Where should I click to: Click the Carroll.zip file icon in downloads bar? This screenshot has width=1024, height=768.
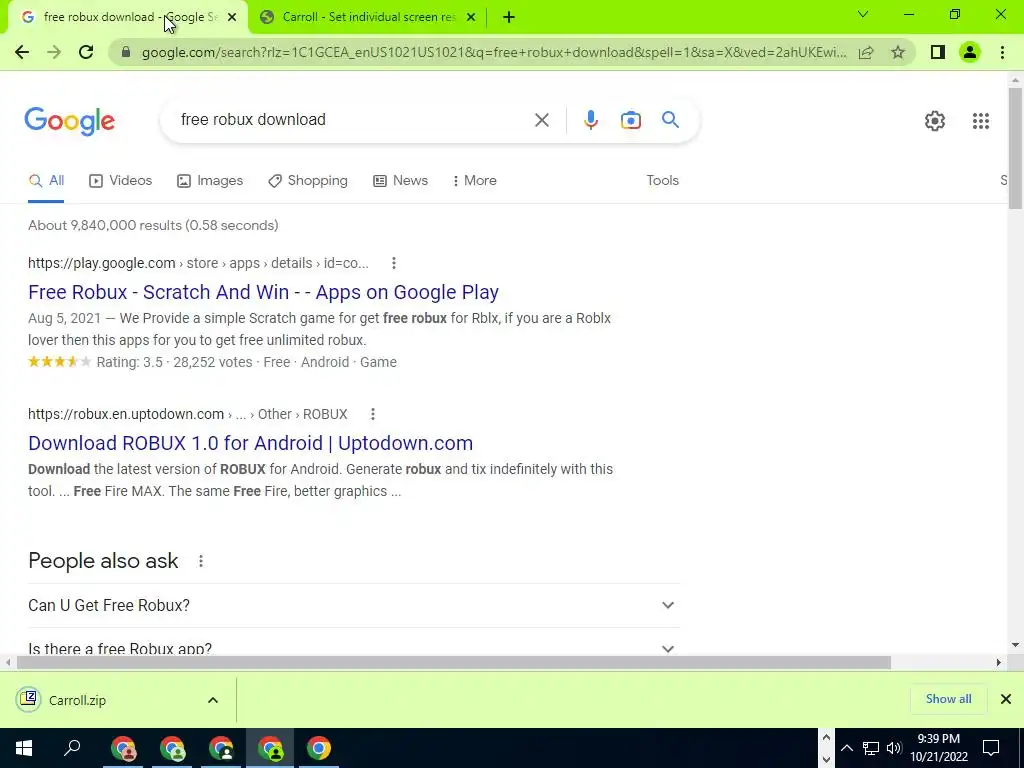pos(28,699)
